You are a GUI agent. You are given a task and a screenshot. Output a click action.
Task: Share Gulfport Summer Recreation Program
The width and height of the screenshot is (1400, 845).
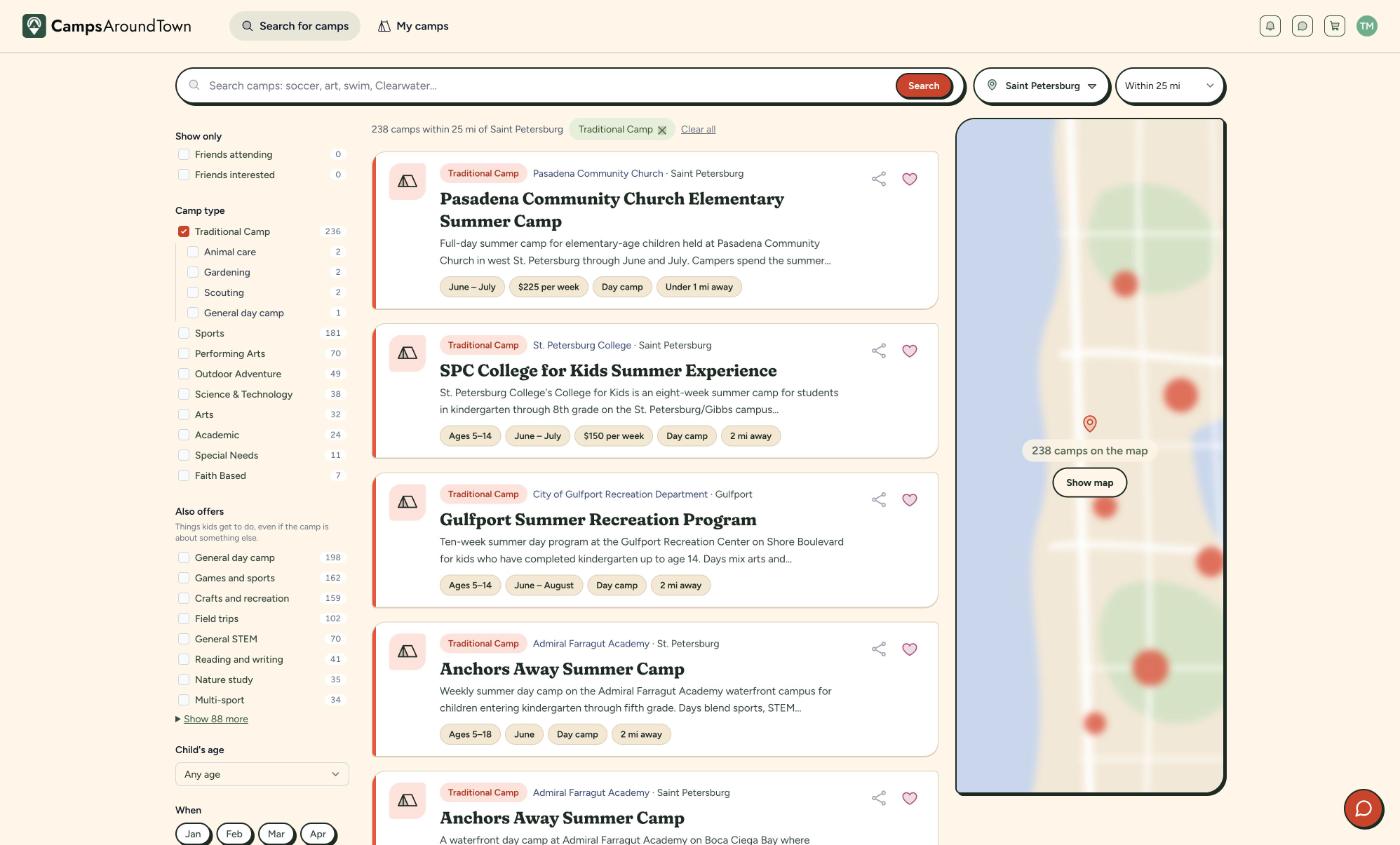tap(879, 500)
